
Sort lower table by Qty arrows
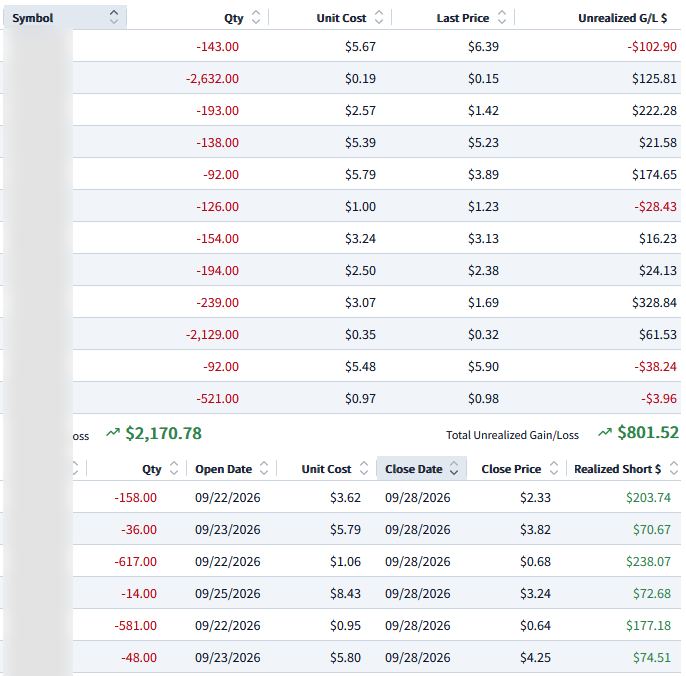pos(174,468)
